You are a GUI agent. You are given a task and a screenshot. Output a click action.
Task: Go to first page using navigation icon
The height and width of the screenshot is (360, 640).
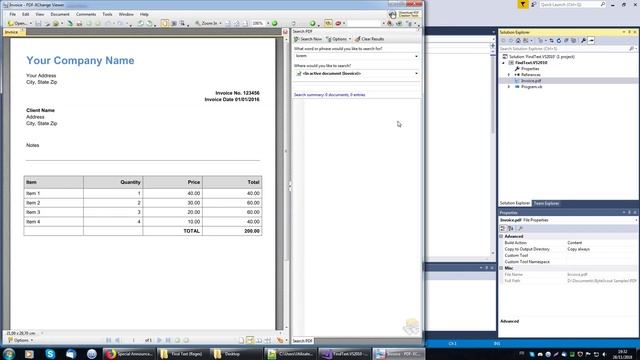click(109, 340)
